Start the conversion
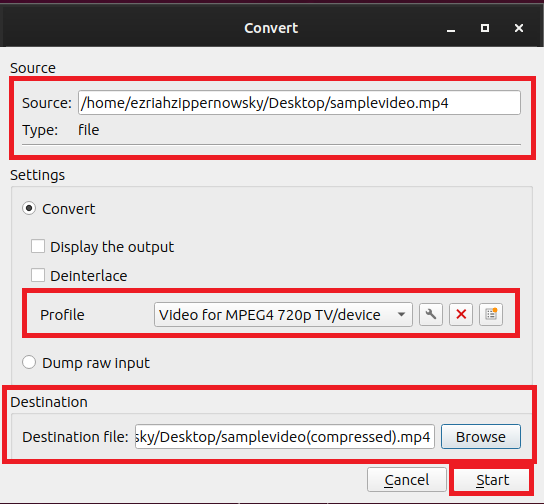The height and width of the screenshot is (504, 544). pyautogui.click(x=492, y=480)
